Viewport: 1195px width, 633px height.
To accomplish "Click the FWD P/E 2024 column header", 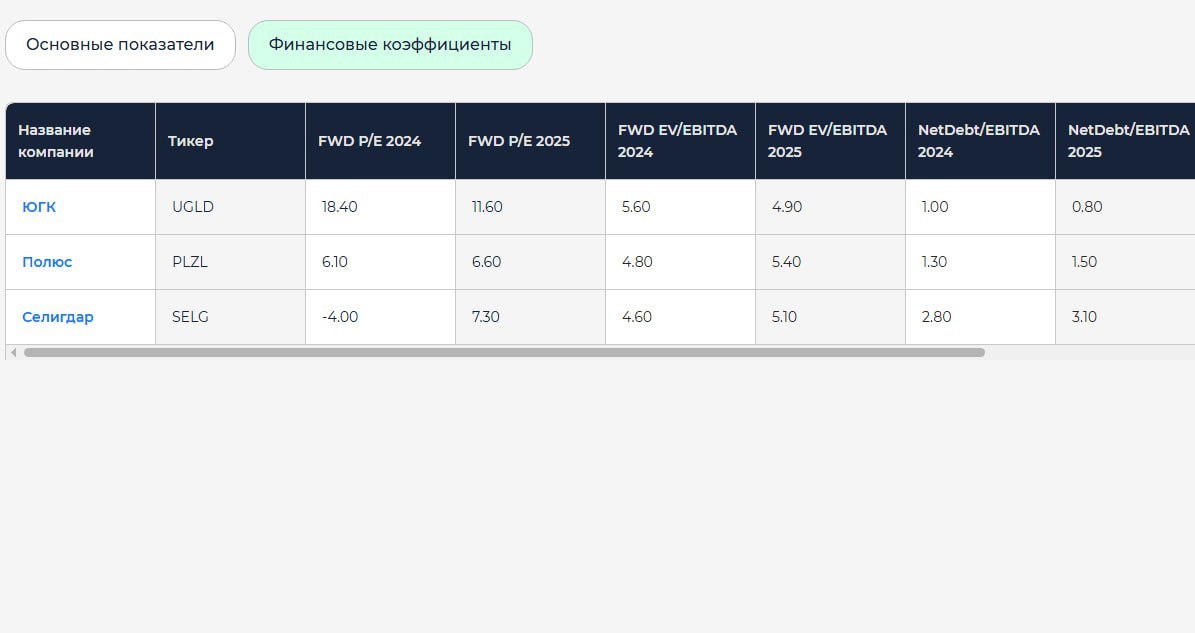I will (x=380, y=141).
